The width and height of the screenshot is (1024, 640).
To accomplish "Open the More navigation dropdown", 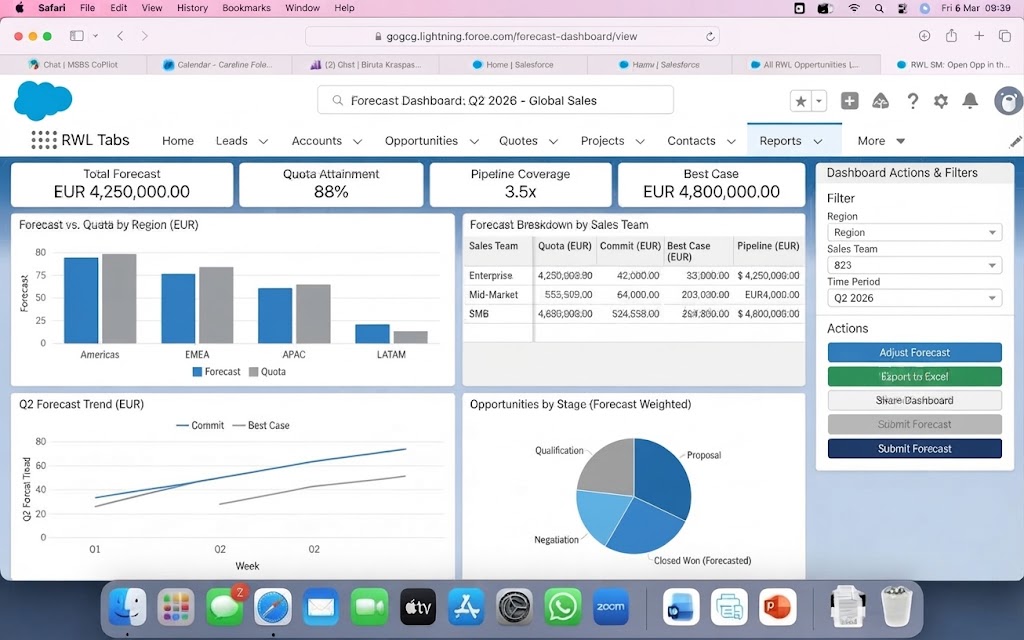I will click(x=881, y=140).
